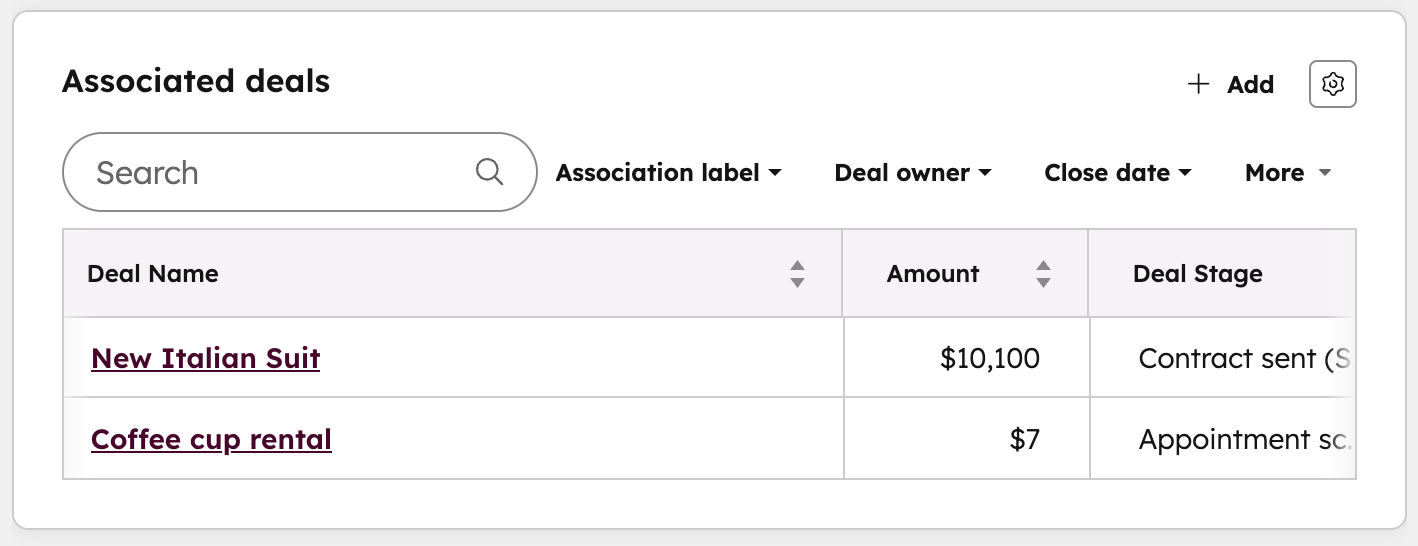
Task: Click the magnifier icon in the search box
Action: pyautogui.click(x=489, y=172)
